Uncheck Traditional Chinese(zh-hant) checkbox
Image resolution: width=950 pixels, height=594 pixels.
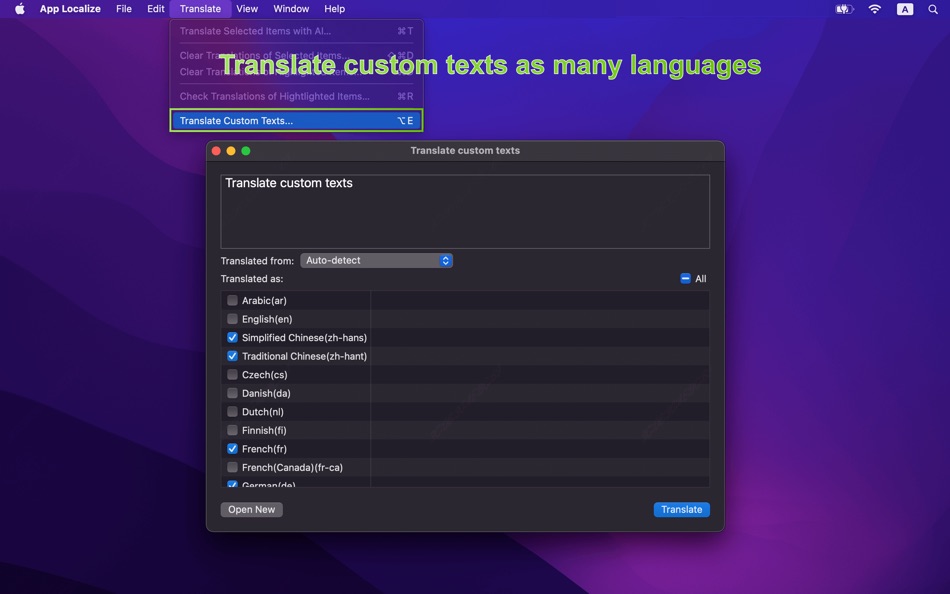232,356
